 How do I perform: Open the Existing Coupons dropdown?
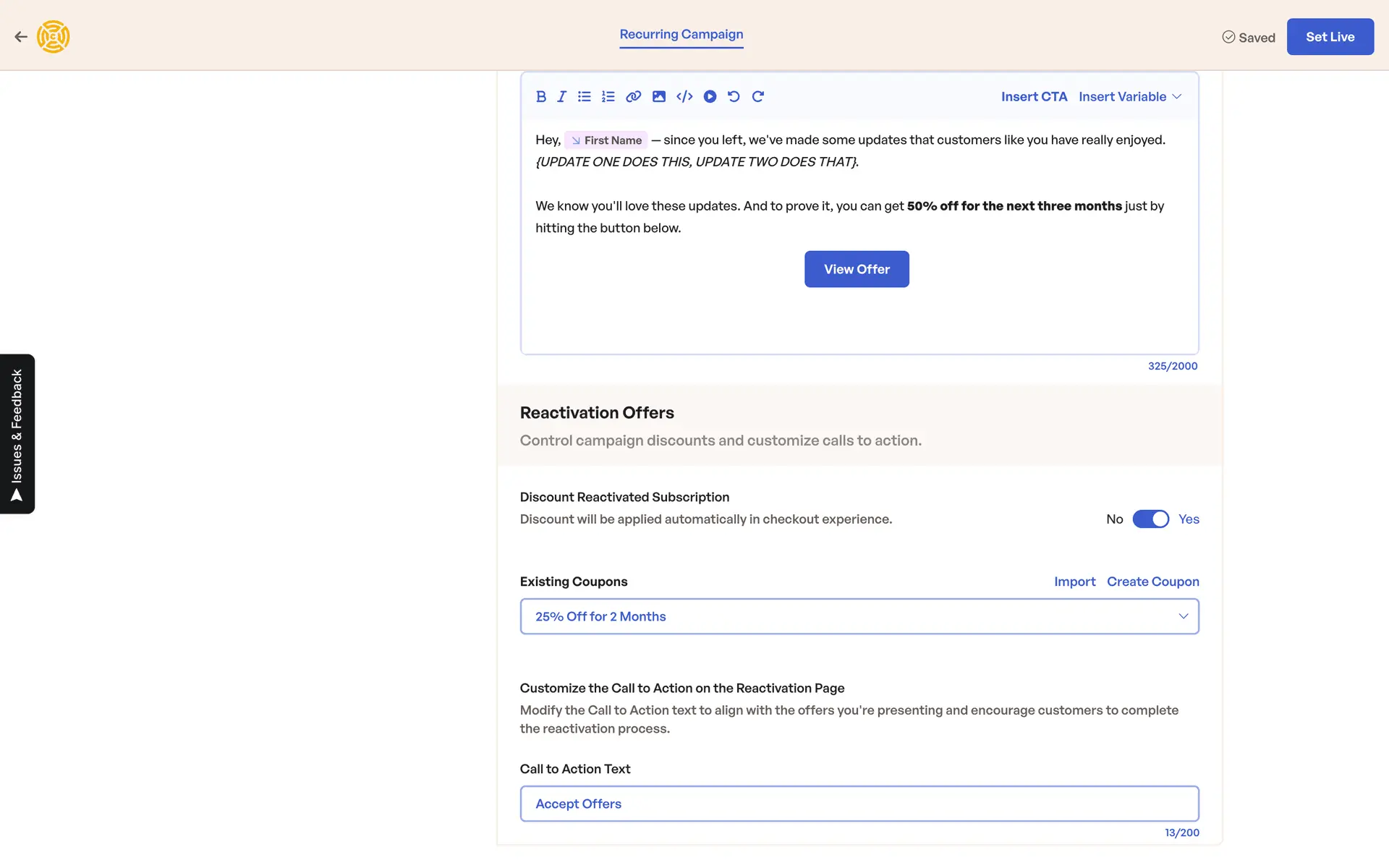pos(859,616)
